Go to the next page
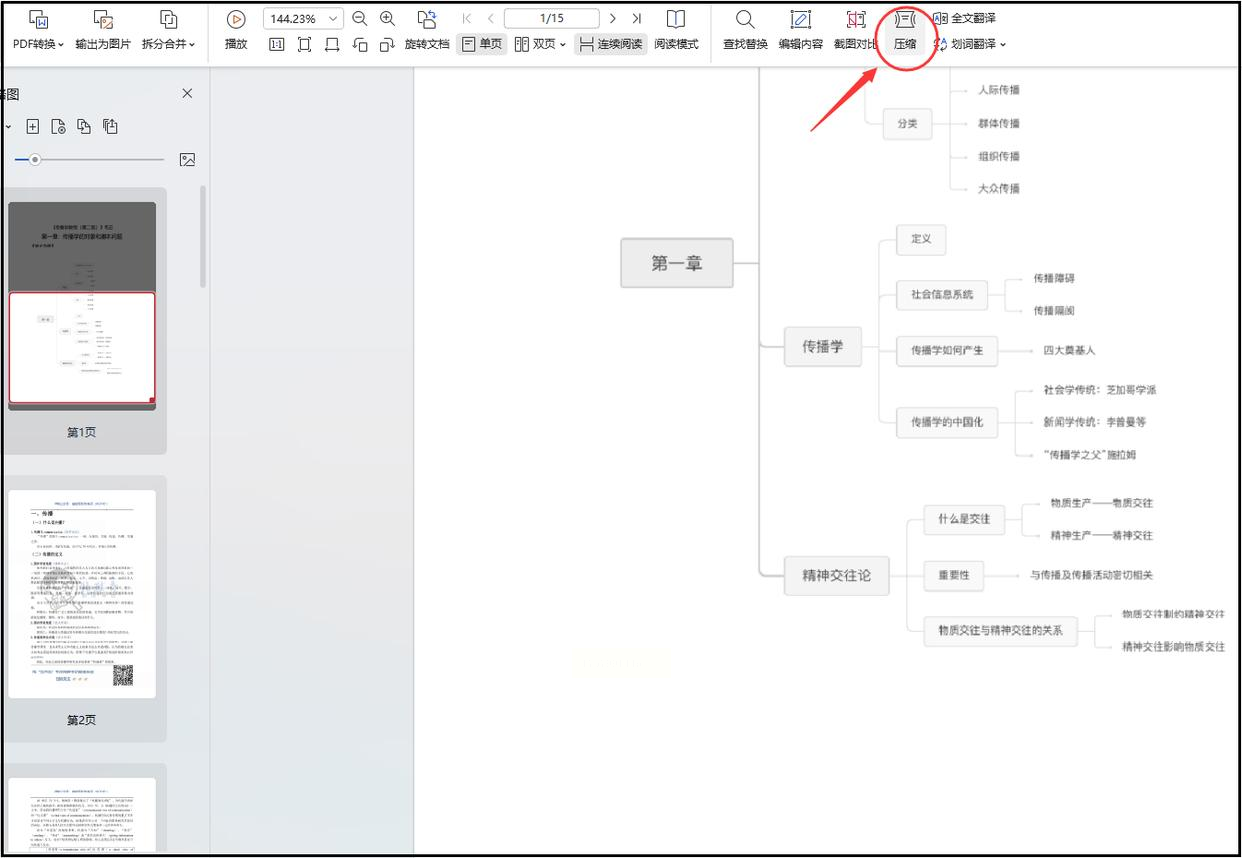 click(613, 19)
